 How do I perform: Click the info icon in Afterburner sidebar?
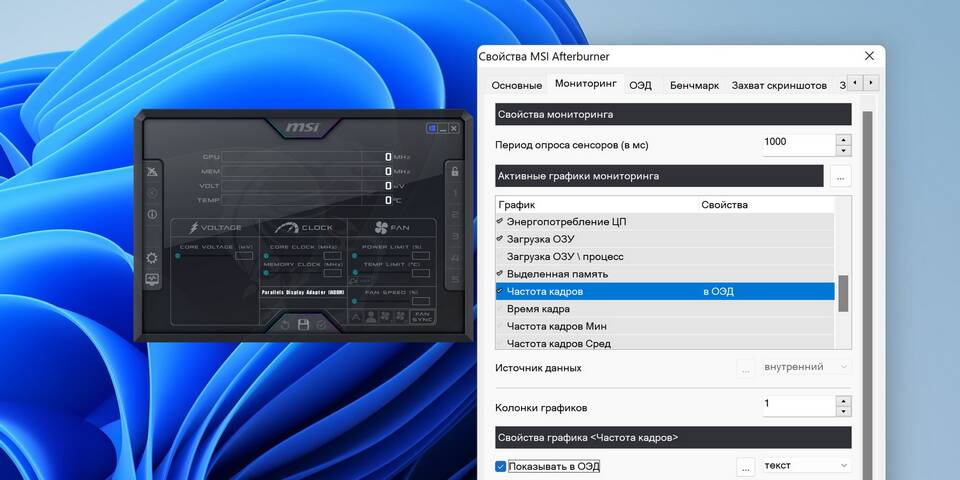click(152, 214)
